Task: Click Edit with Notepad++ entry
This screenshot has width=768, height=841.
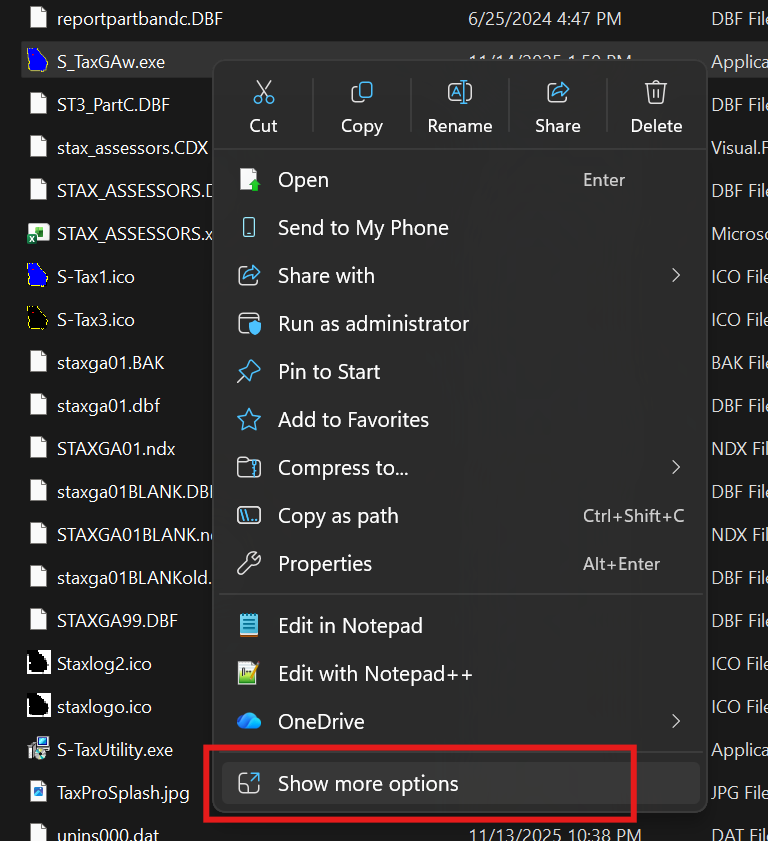Action: 375,674
